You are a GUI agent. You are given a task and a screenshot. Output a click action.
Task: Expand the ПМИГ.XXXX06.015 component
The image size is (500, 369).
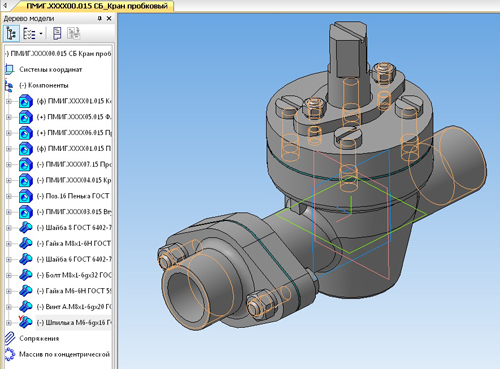pos(9,133)
